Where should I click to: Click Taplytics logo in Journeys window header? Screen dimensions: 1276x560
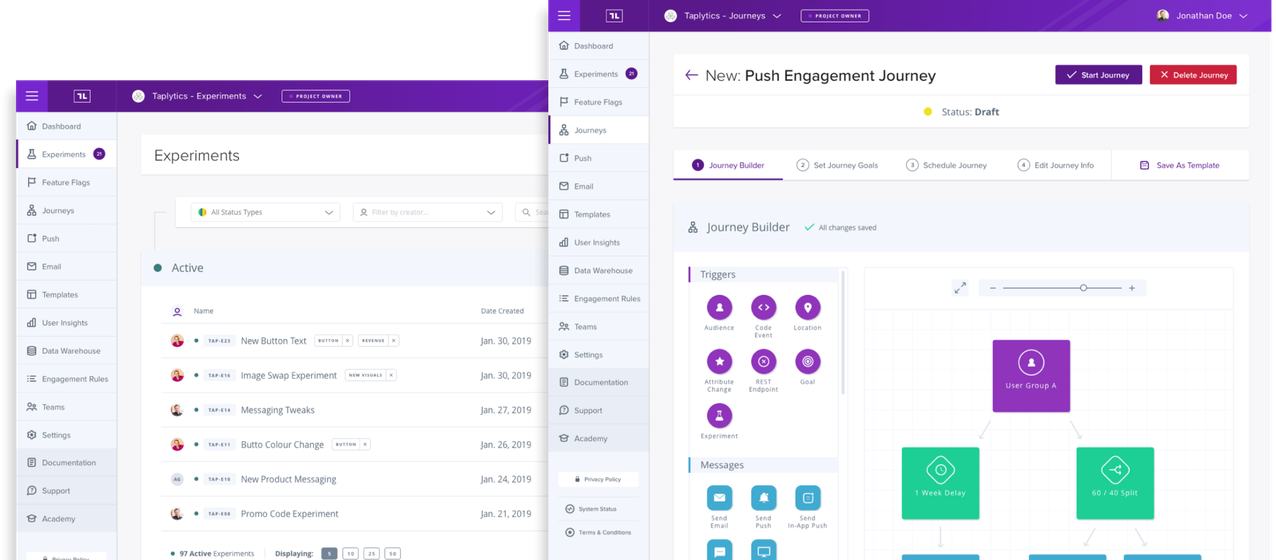(x=614, y=16)
